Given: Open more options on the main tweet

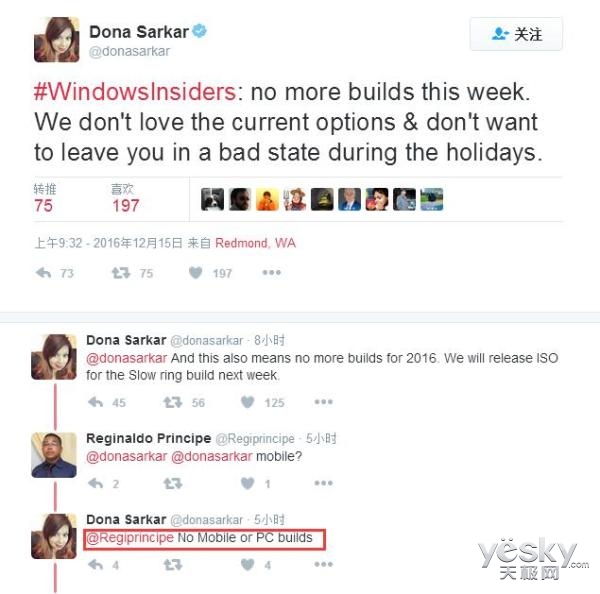Looking at the screenshot, I should click(x=272, y=273).
